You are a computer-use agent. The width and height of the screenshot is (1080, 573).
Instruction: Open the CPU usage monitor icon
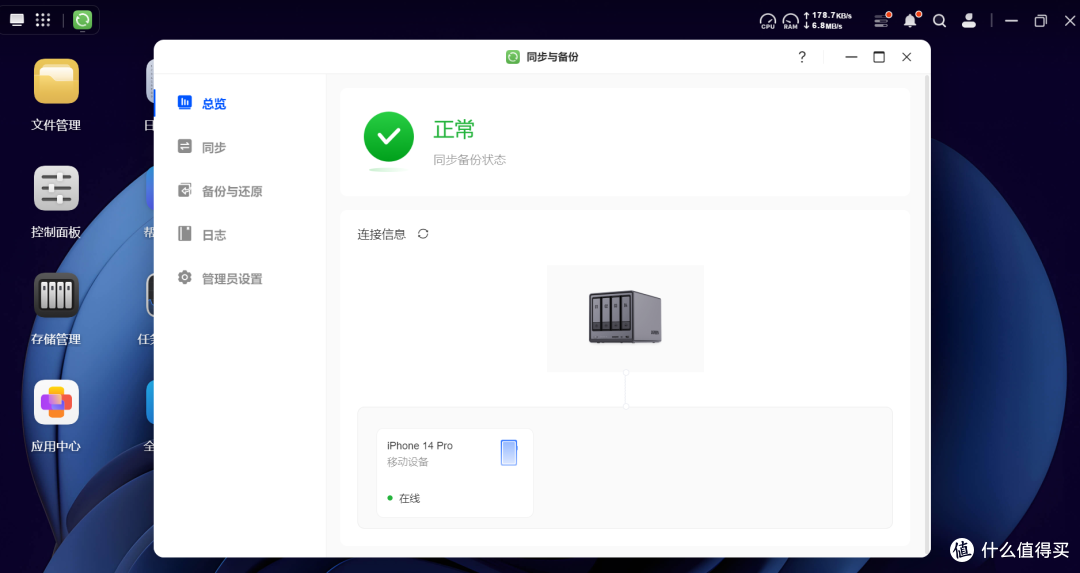tap(767, 21)
